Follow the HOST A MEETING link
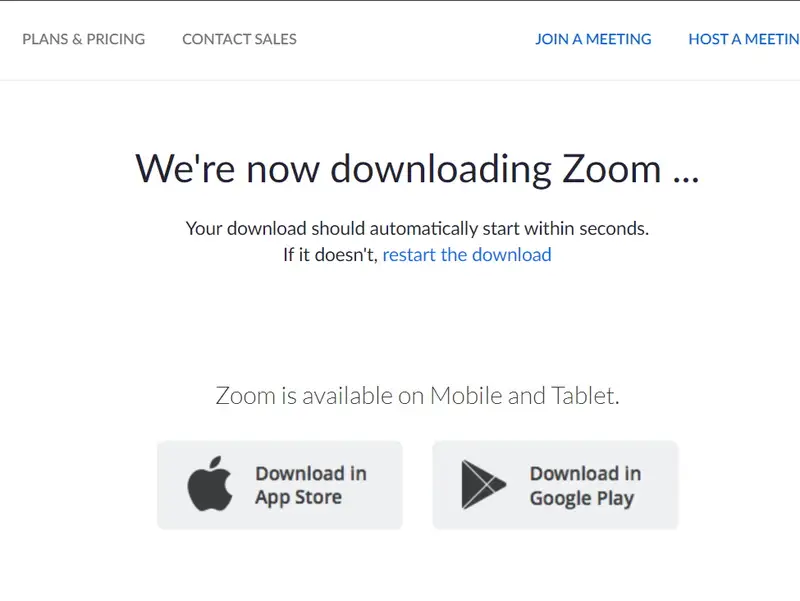The height and width of the screenshot is (601, 800). [744, 39]
